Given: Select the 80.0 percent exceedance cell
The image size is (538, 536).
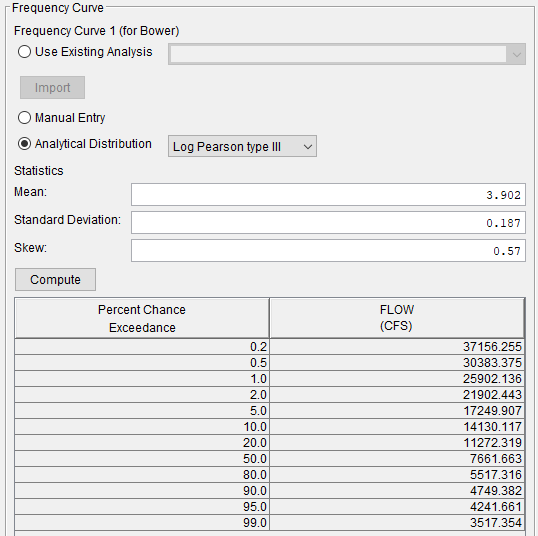Looking at the screenshot, I should [x=142, y=475].
